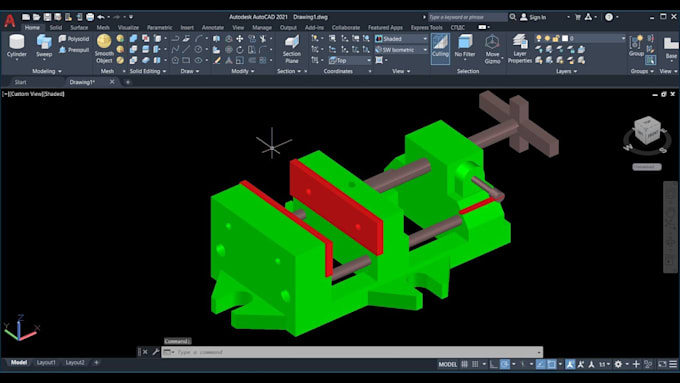This screenshot has width=680, height=383.
Task: Click the Save icon in quick access toolbar
Action: click(x=47, y=17)
